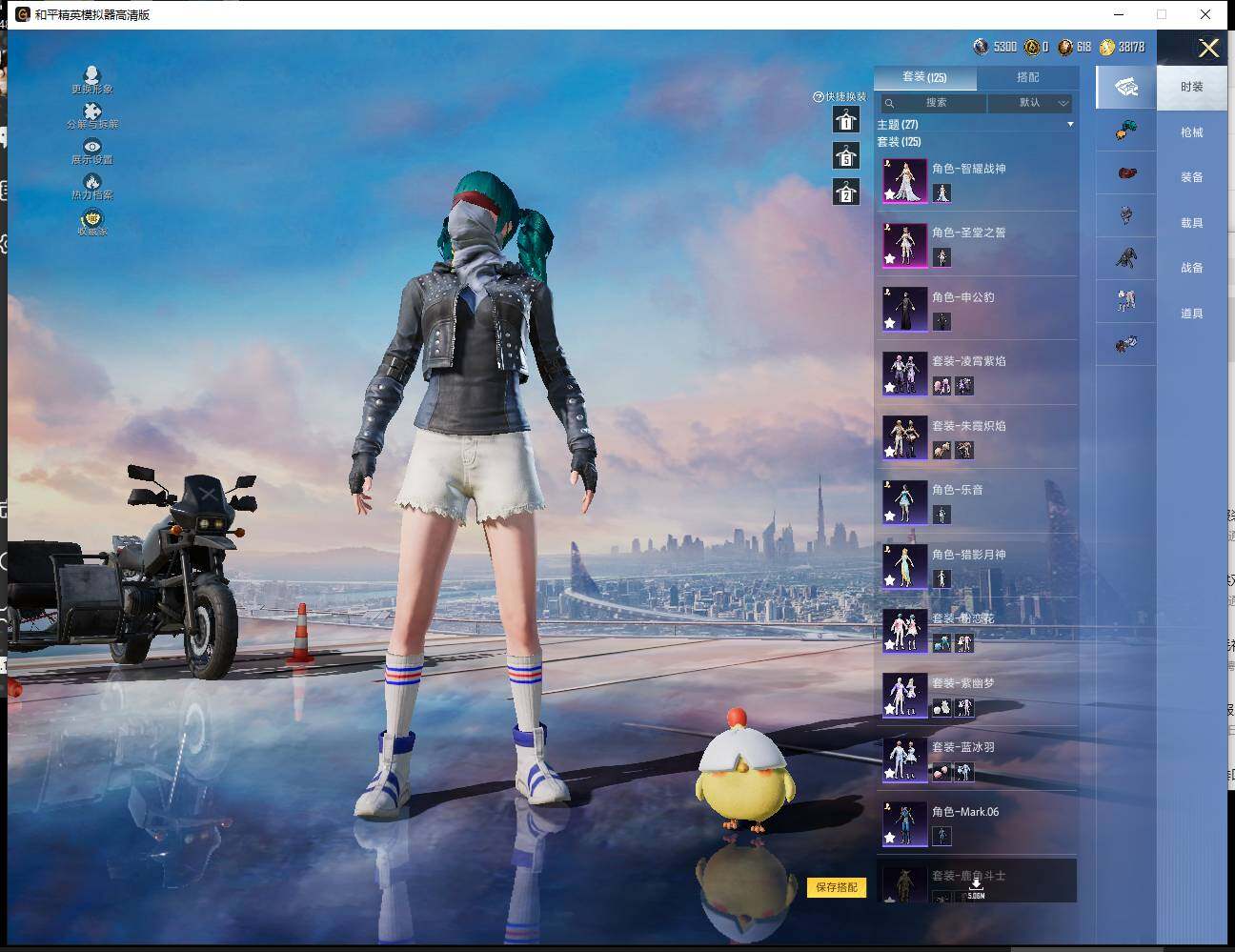Open the 枪械 firearms tab
Screen dimensions: 1235x952
[1191, 132]
